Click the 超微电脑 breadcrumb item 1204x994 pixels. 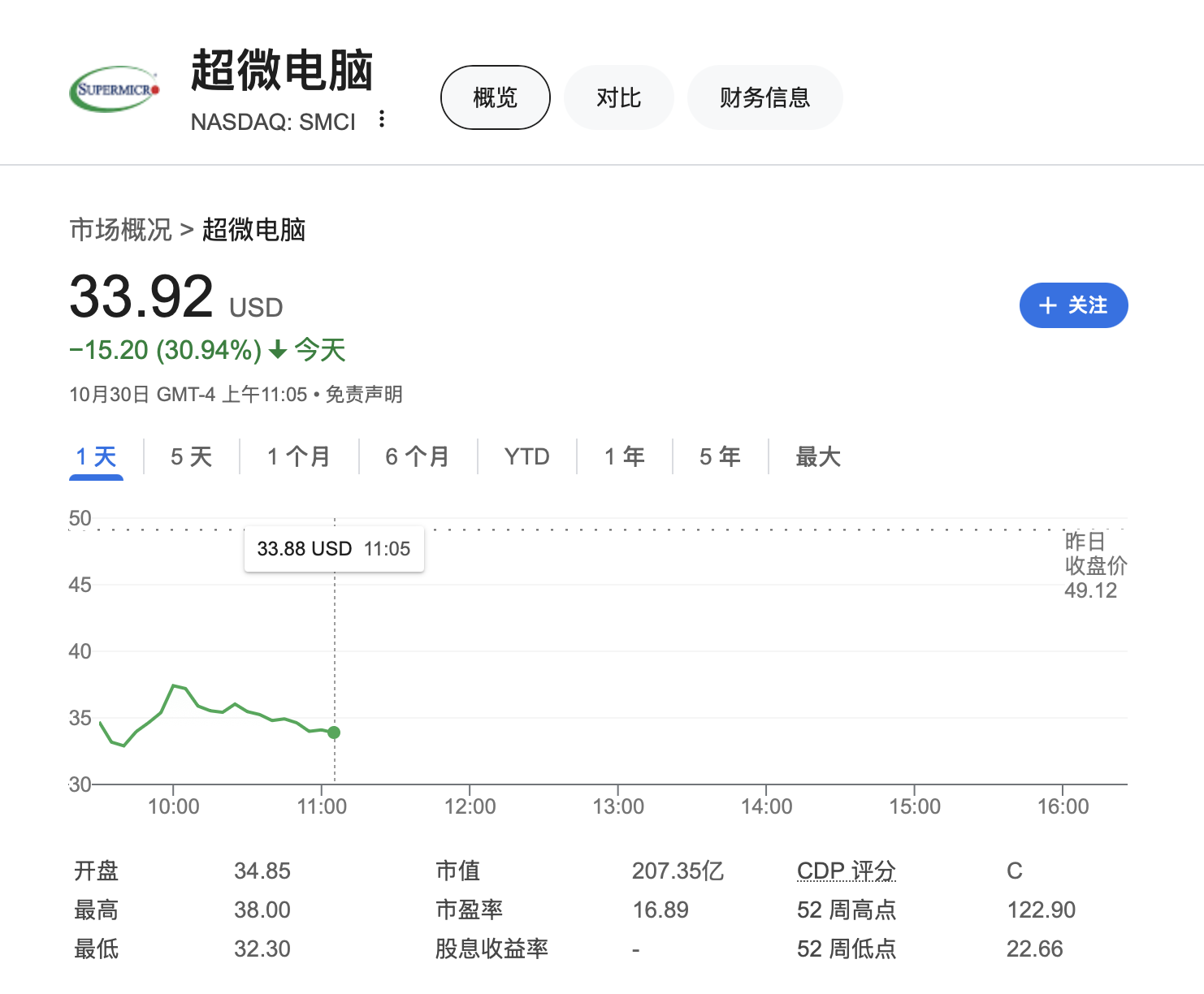(x=254, y=231)
